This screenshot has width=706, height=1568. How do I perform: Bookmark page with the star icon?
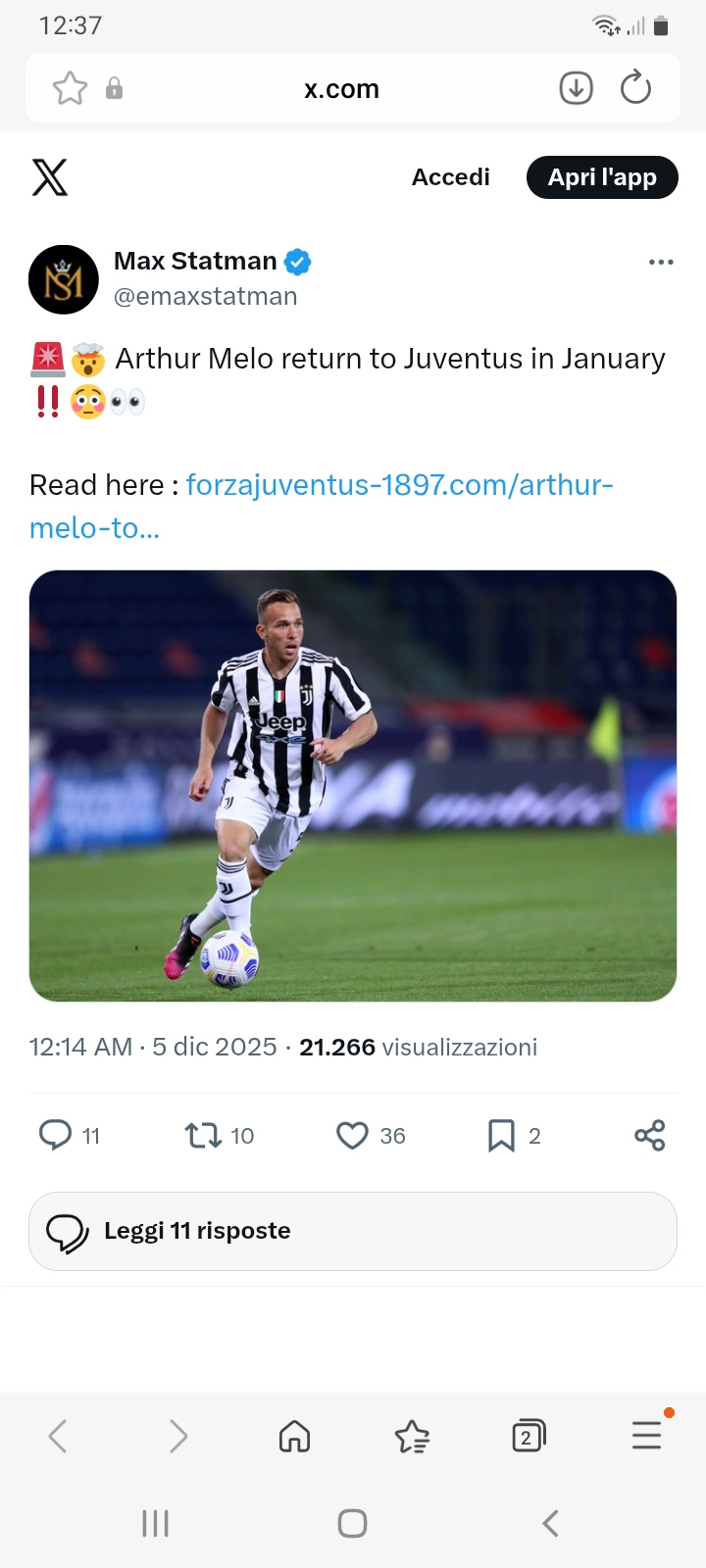click(70, 88)
